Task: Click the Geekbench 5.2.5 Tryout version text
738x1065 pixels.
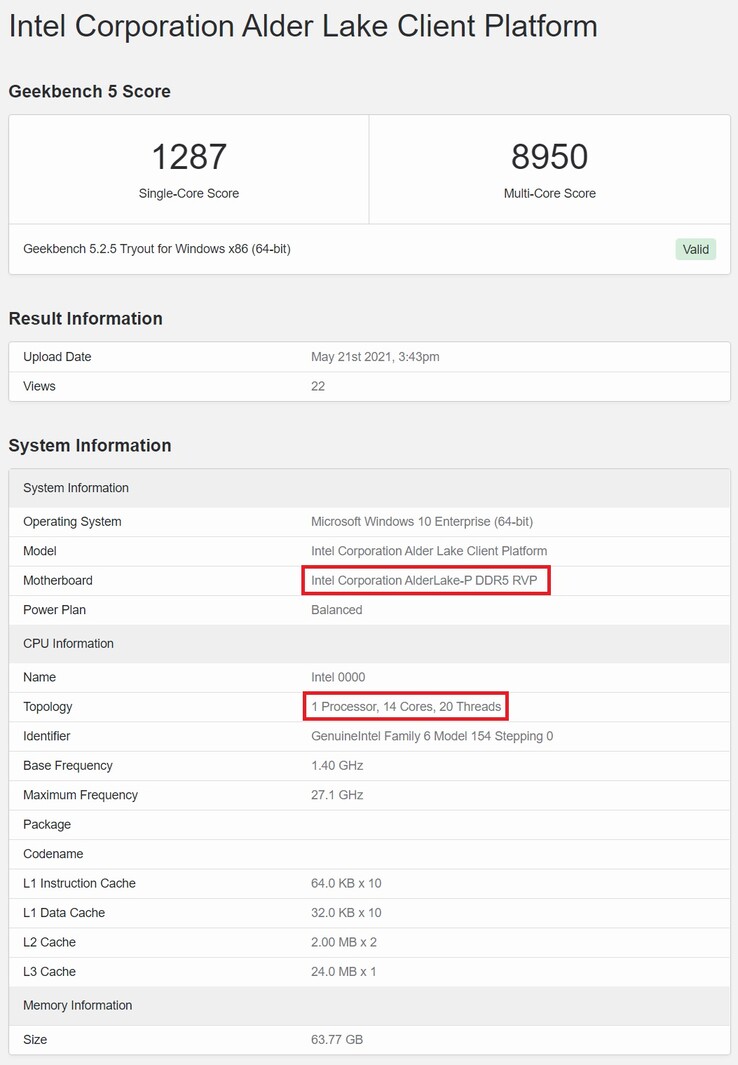Action: point(157,249)
